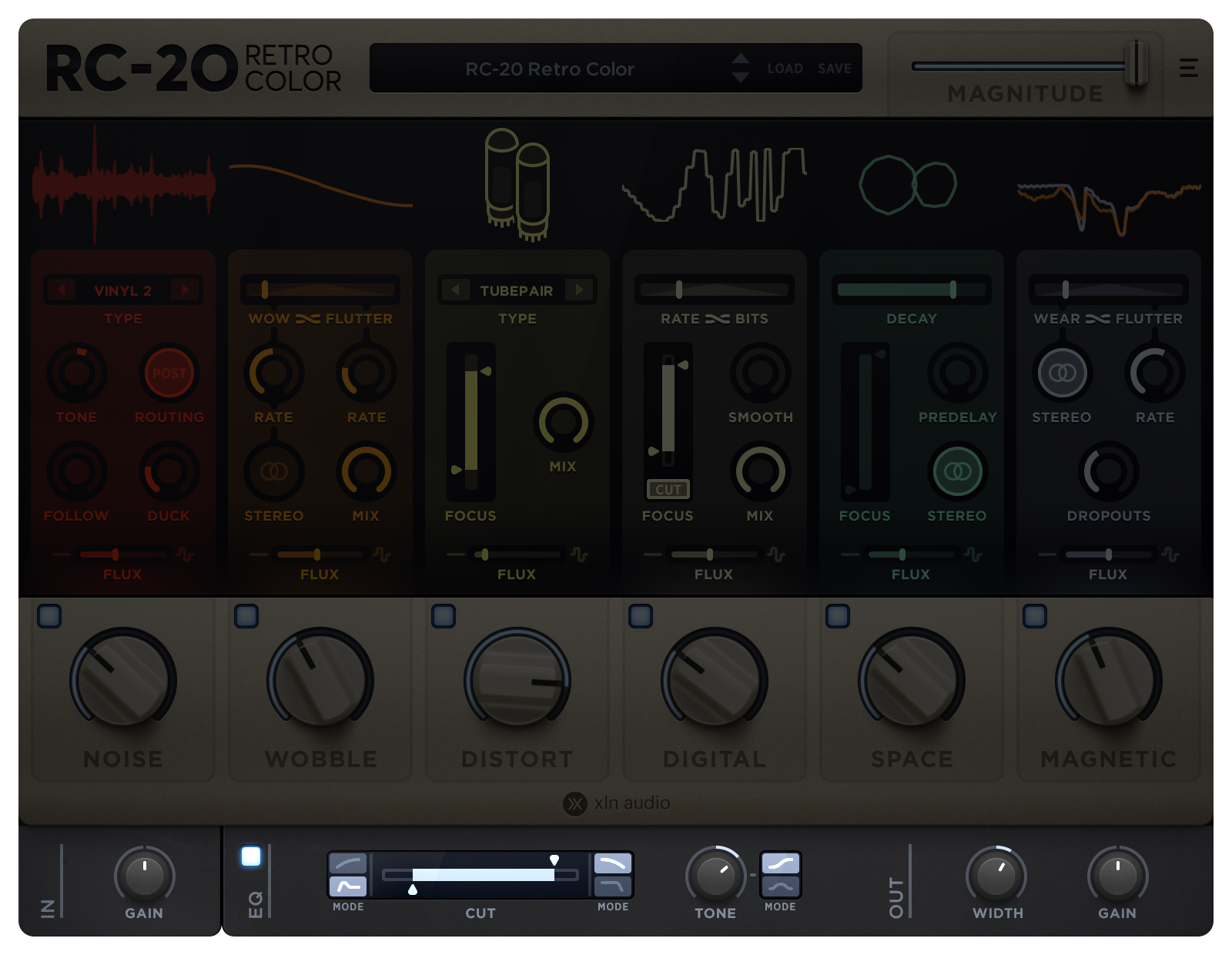Toggle STEREO button in Wobble module
Screen dimensions: 1232x955
click(274, 471)
